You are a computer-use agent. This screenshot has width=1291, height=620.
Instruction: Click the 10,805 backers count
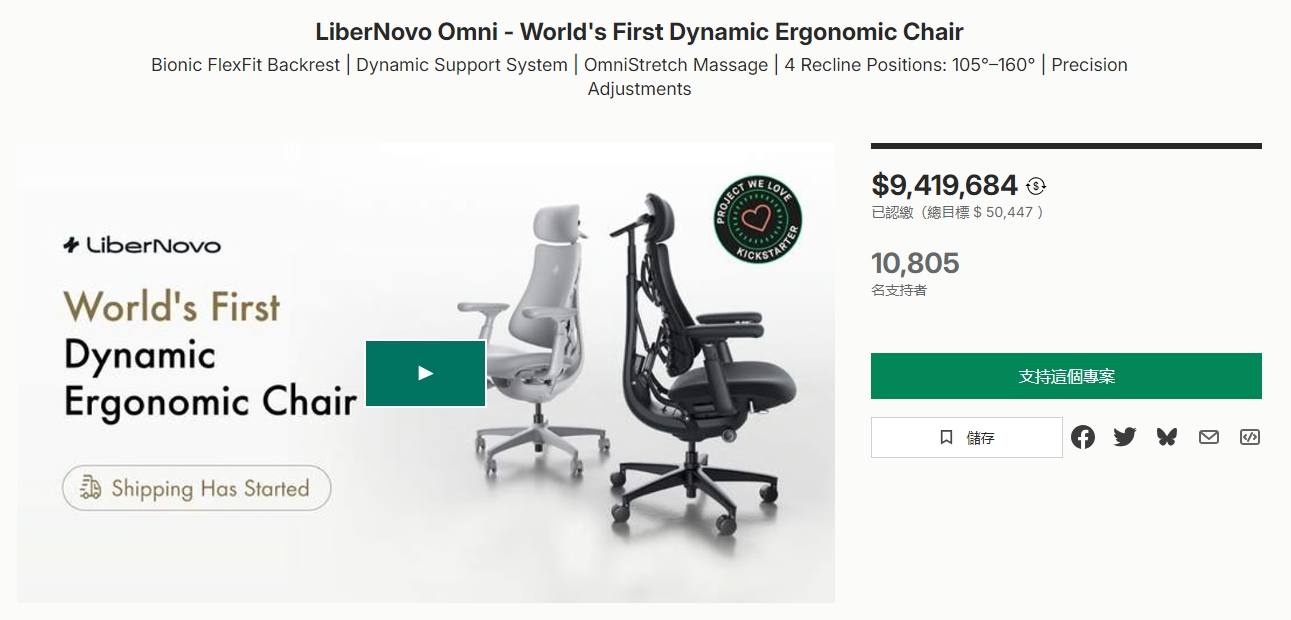coord(915,263)
